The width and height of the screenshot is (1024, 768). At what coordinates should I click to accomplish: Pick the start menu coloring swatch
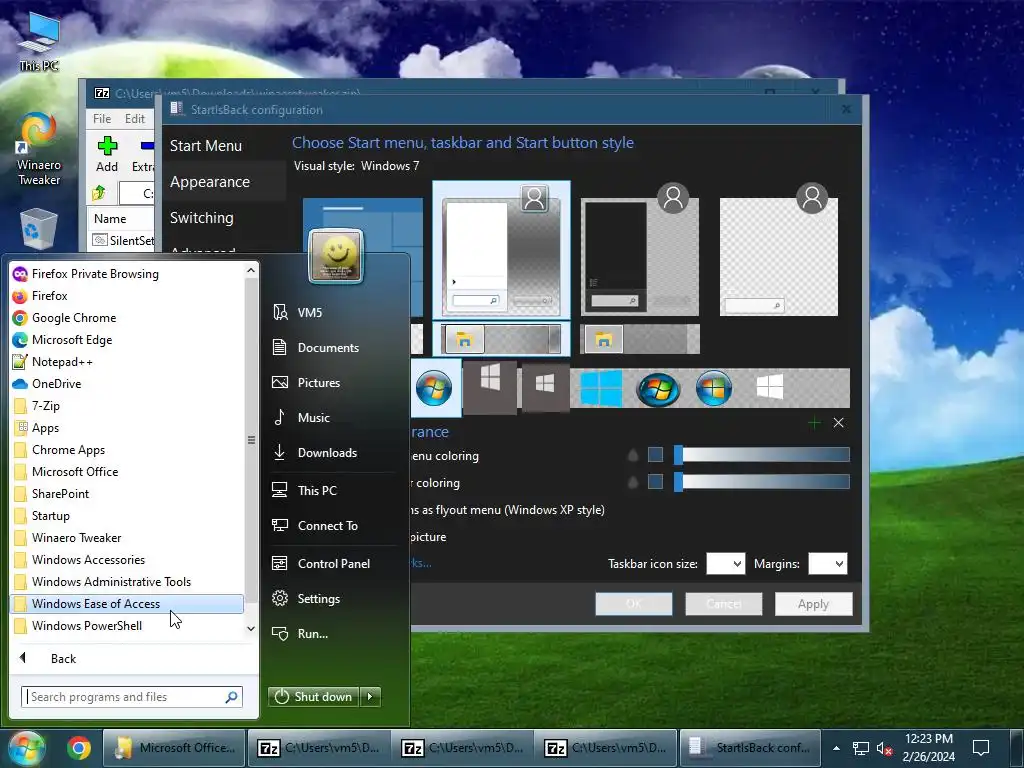click(x=655, y=455)
